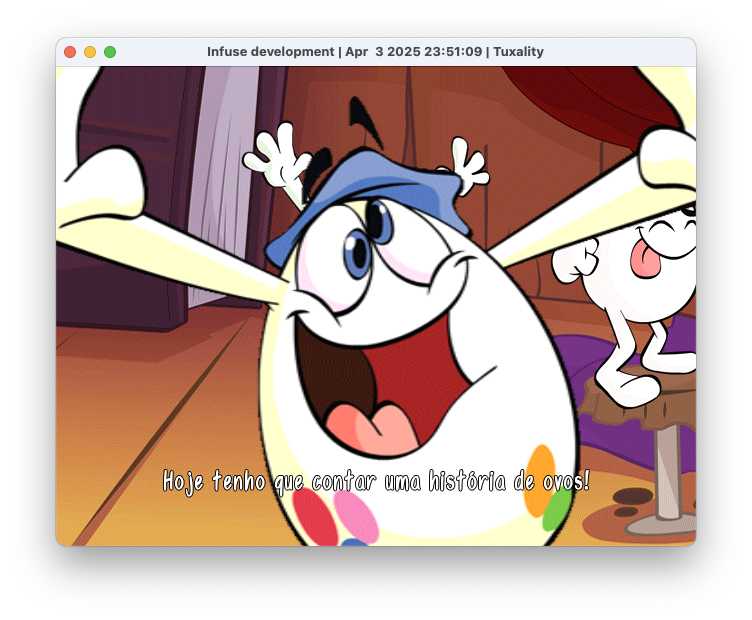This screenshot has height=620, width=752.
Task: Click the window title 'Infuse development | Apr 3 2025 23:51:09 | Tuxality'
Action: pyautogui.click(x=375, y=51)
